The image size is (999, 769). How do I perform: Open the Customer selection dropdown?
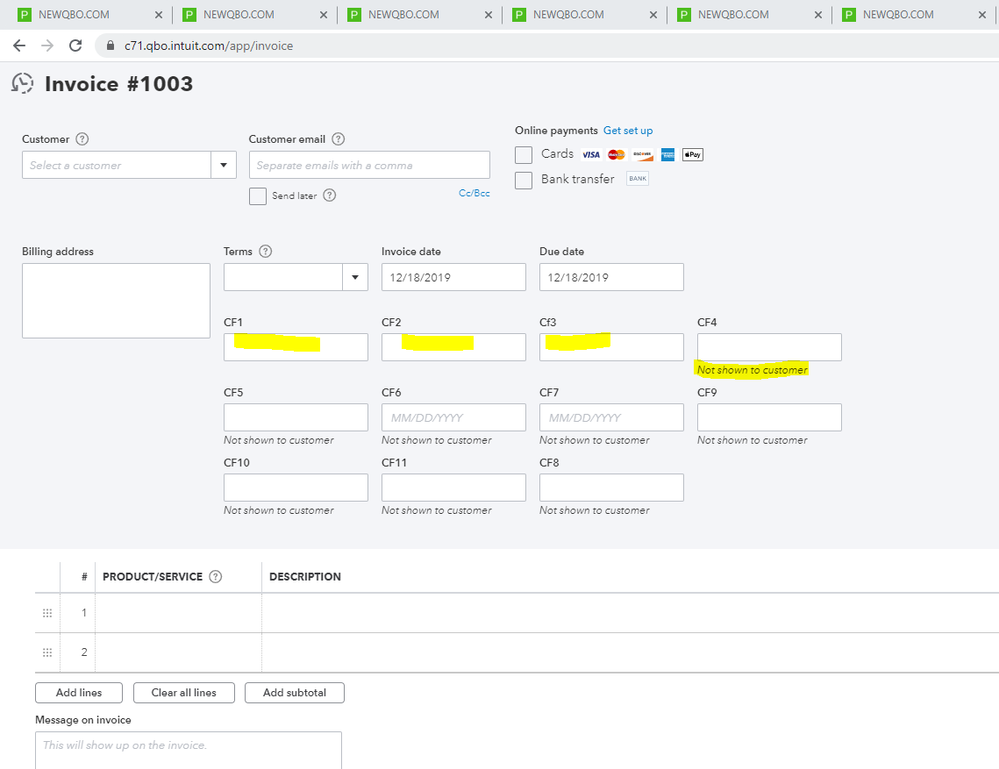coord(223,164)
